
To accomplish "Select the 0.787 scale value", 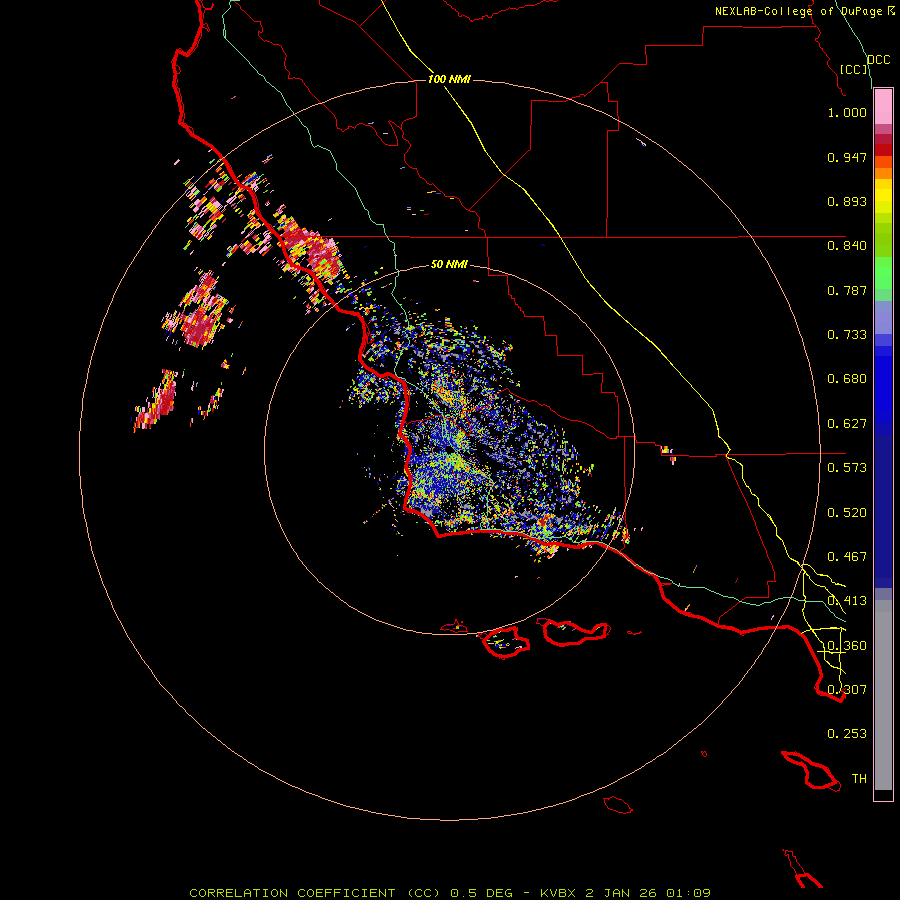I will 847,290.
